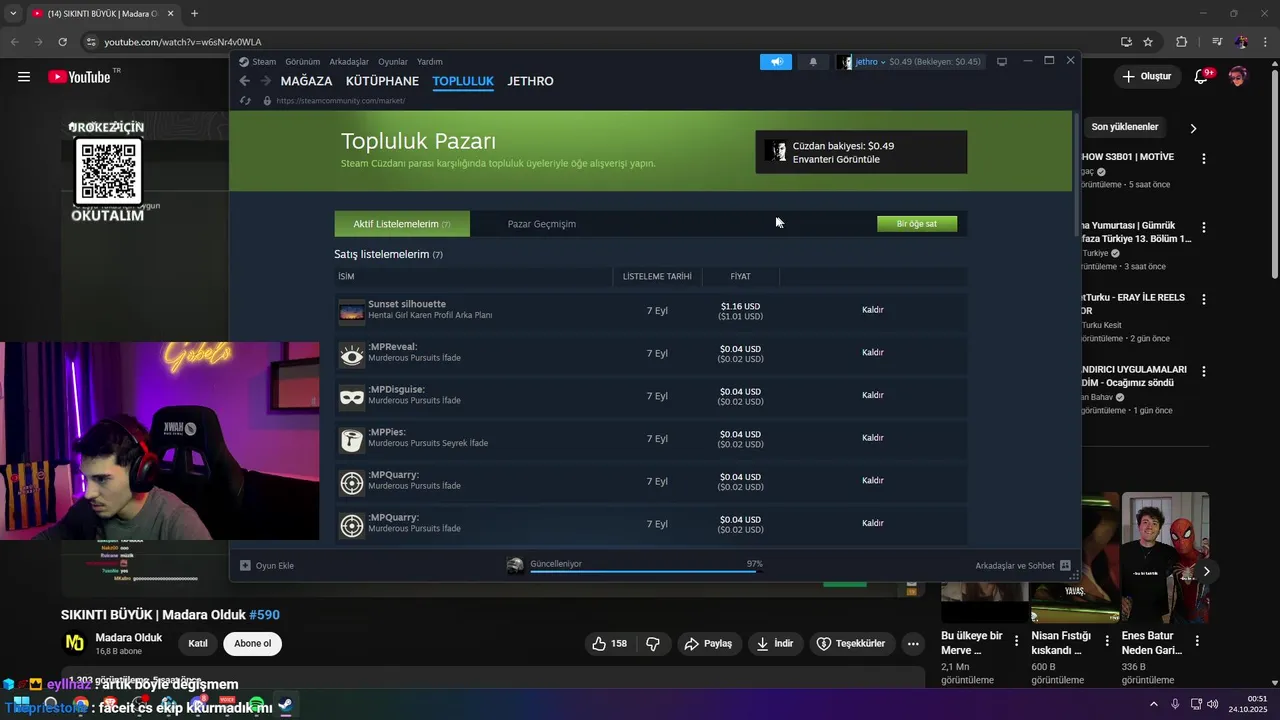
Task: Click Bir öğe sat button
Action: [917, 224]
